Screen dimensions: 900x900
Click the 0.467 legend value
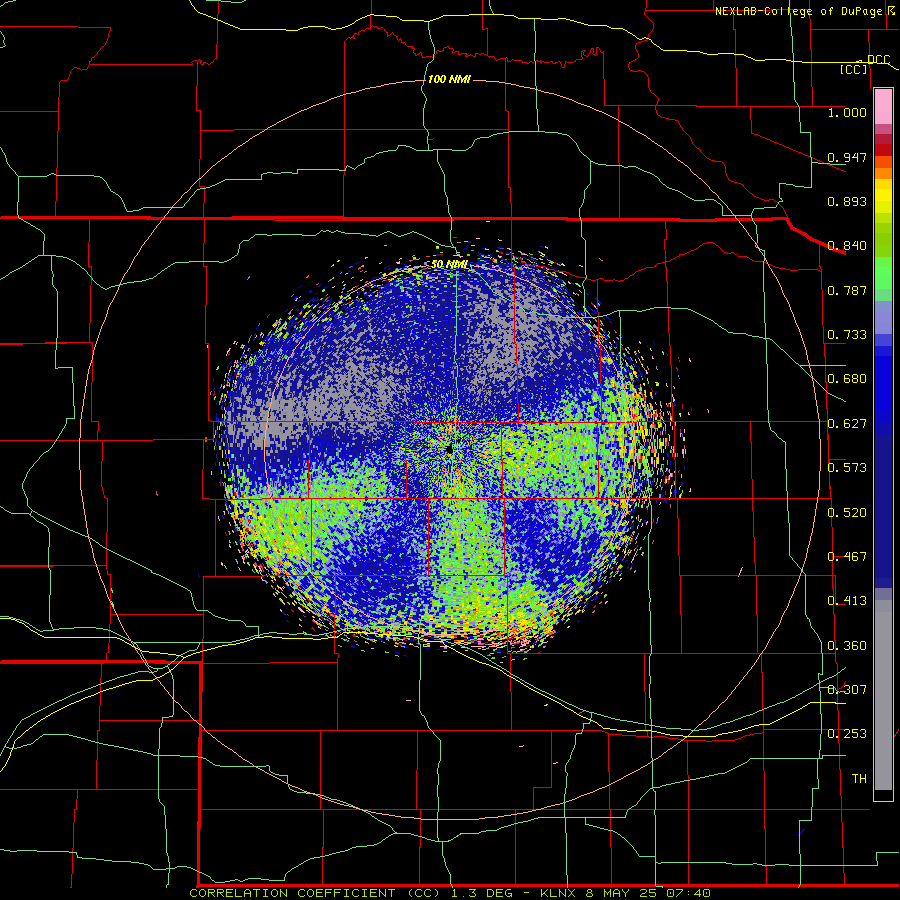tap(847, 557)
